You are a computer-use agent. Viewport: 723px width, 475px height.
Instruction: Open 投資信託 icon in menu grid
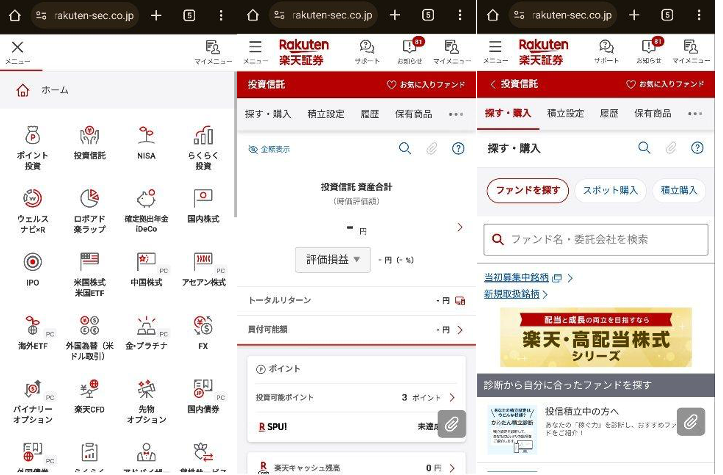pos(89,143)
